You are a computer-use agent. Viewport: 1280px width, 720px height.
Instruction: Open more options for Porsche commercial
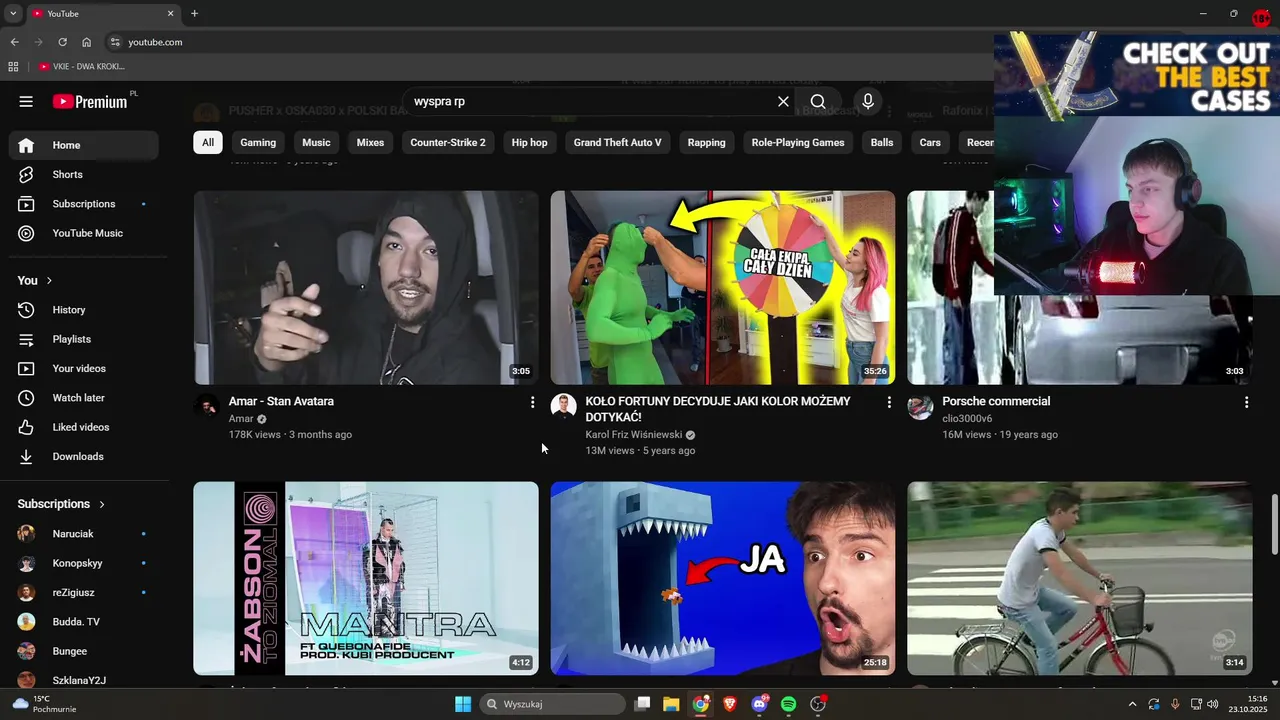(1246, 402)
